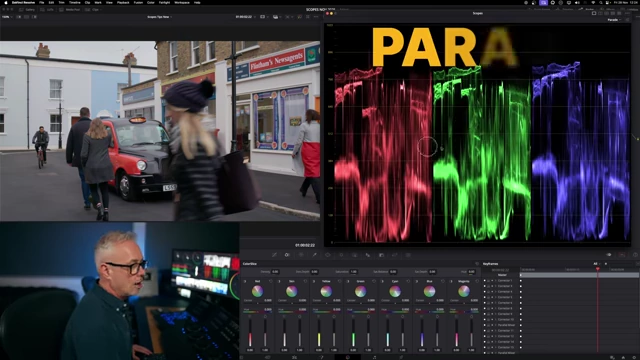
Task: Open the Playback menu
Action: click(123, 2)
